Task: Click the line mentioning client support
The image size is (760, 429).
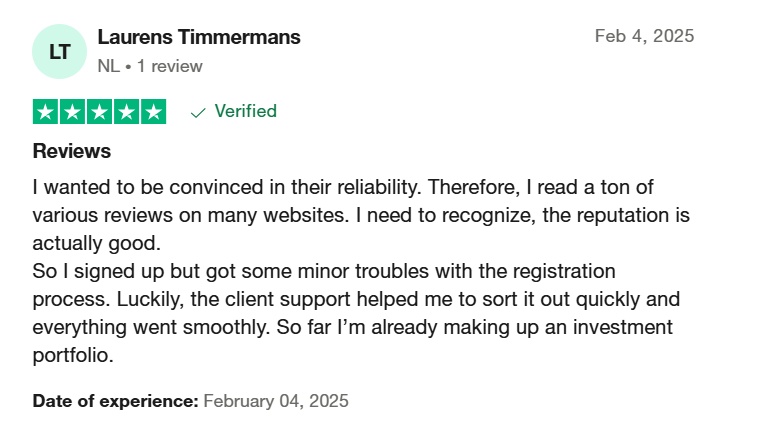Action: click(x=356, y=299)
